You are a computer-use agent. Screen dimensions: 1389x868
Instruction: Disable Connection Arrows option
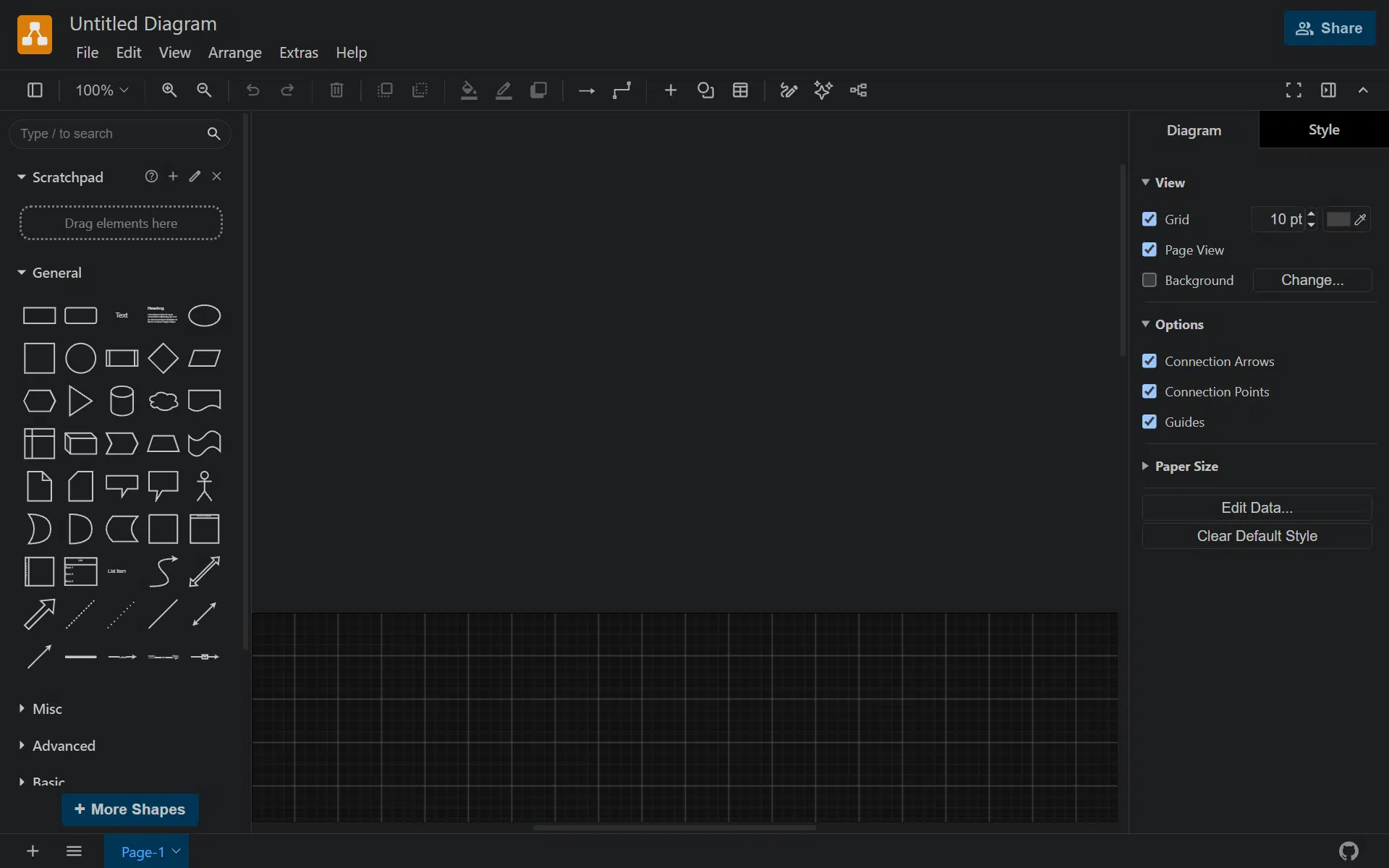pyautogui.click(x=1150, y=361)
